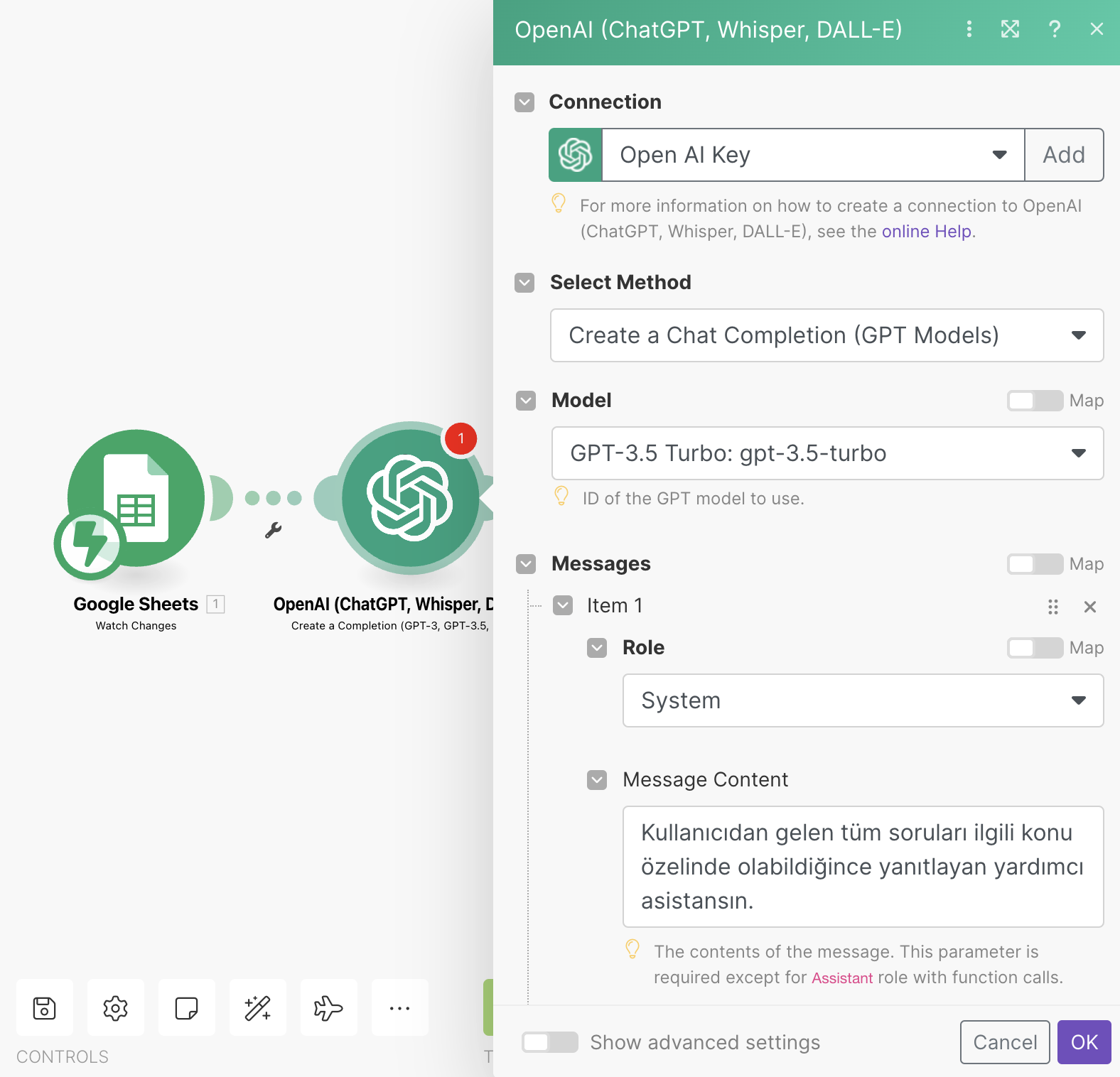The image size is (1120, 1077).
Task: Enable Show advanced settings
Action: 549,1042
